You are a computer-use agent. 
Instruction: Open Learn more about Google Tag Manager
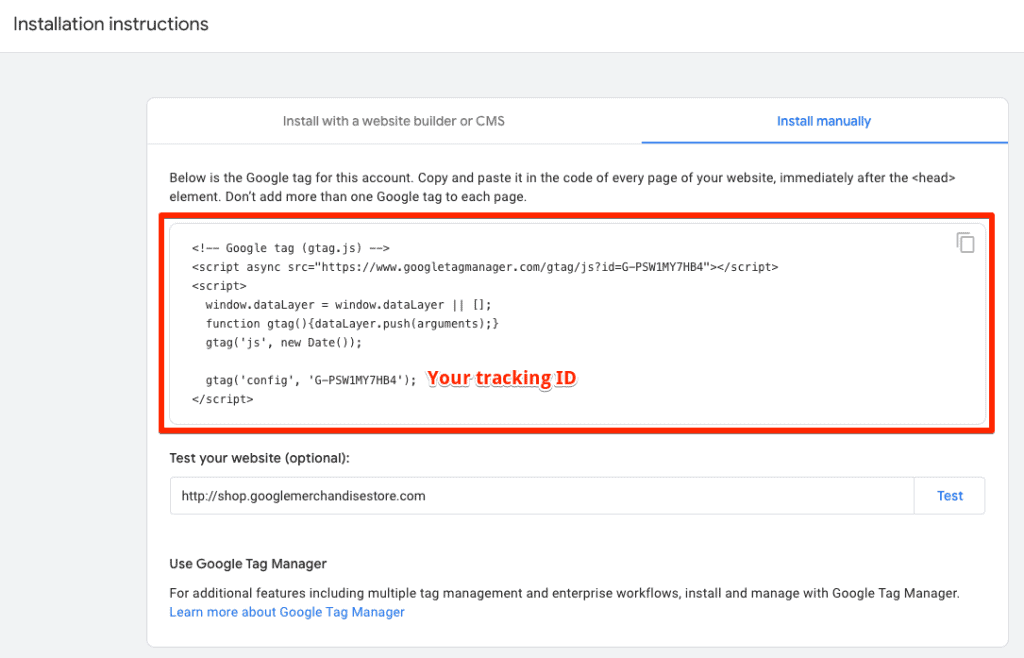[286, 611]
